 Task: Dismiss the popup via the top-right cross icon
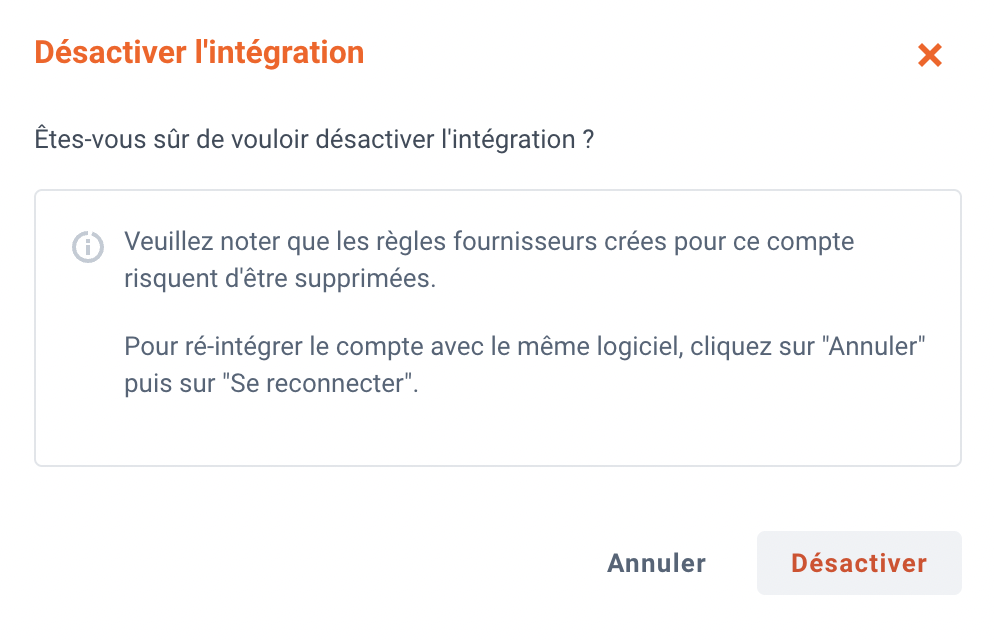[929, 55]
